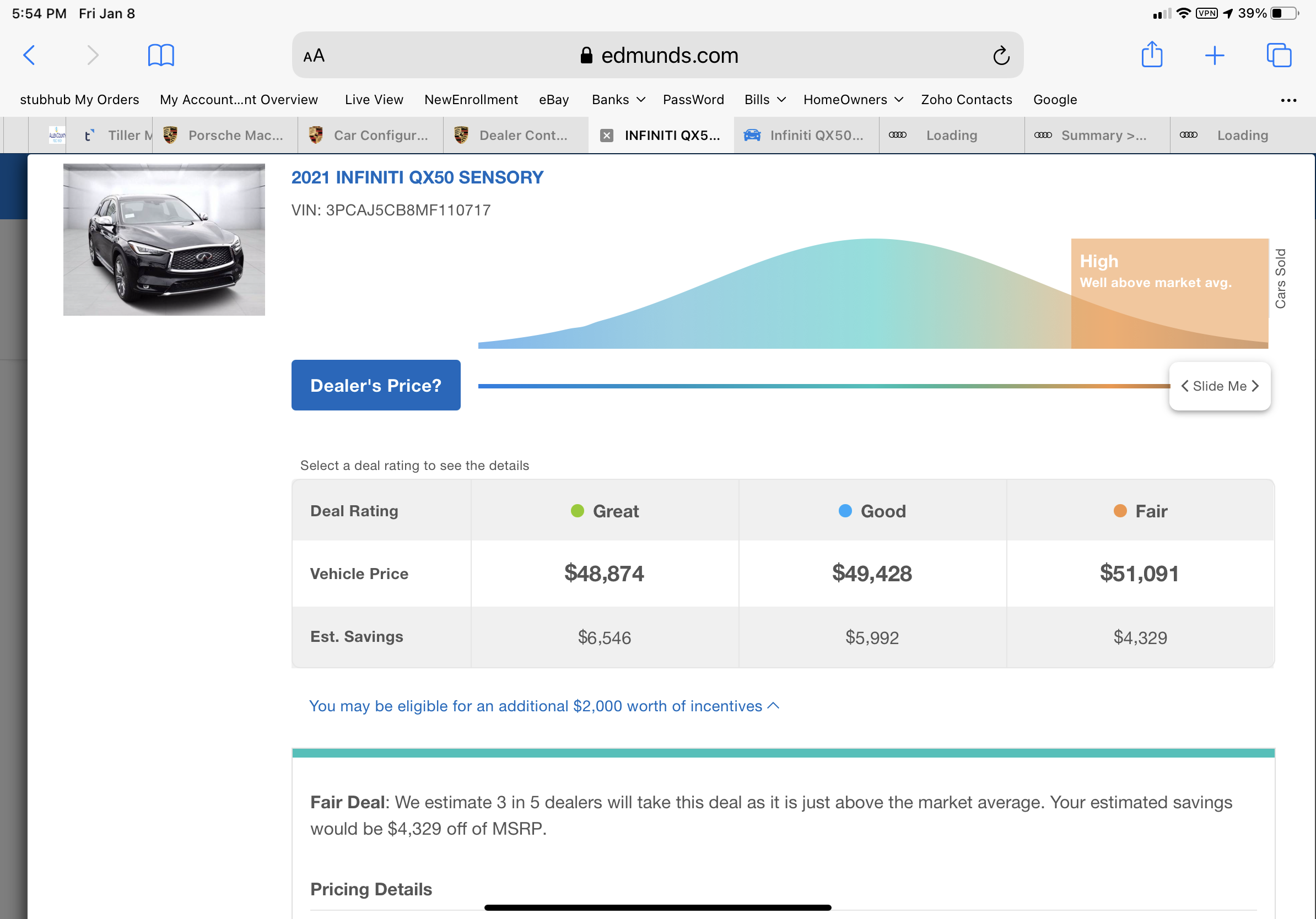The image size is (1316, 919).
Task: Close the INFINITI QX5 tab
Action: click(x=606, y=136)
